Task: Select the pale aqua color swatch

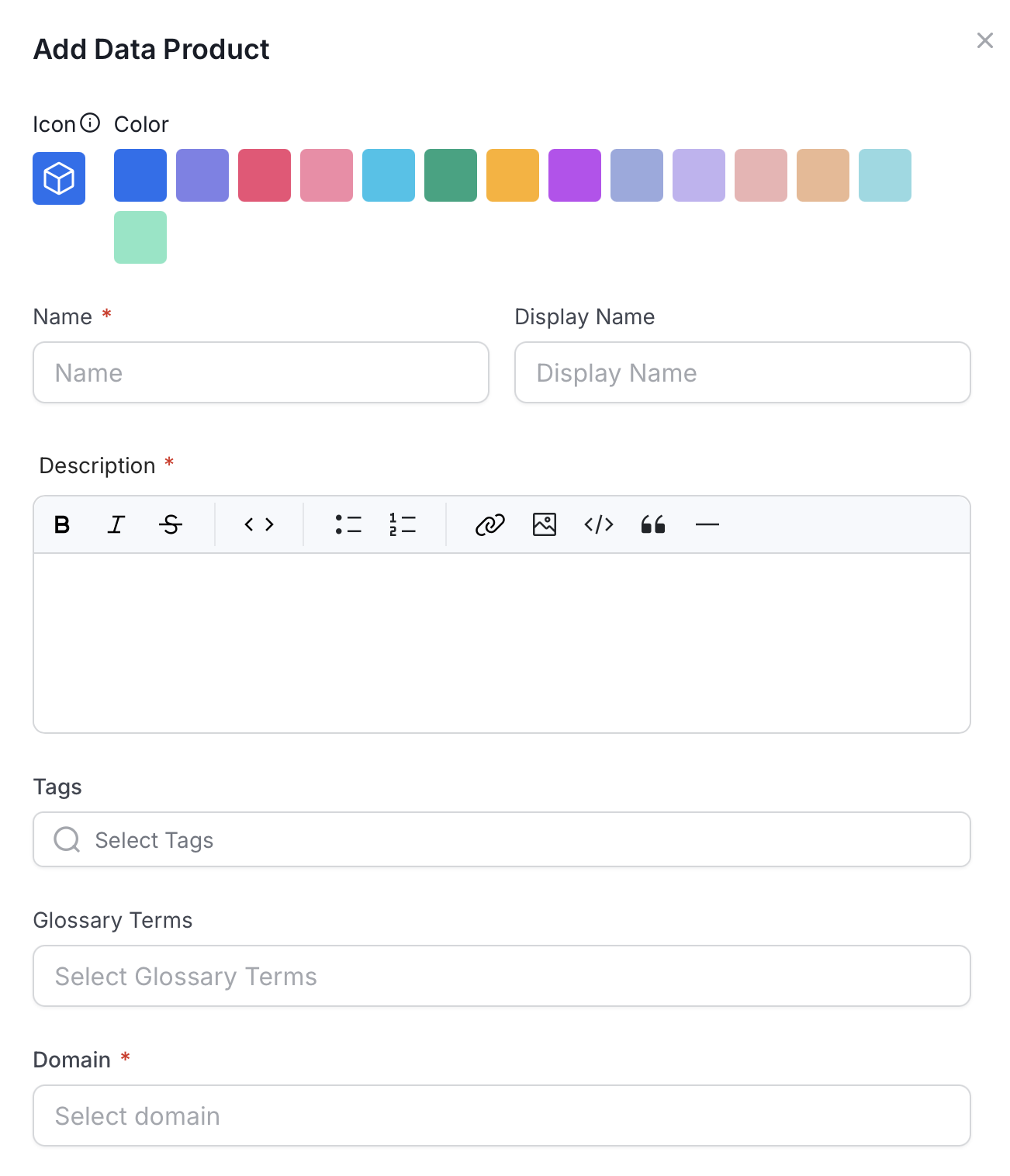Action: (x=885, y=175)
